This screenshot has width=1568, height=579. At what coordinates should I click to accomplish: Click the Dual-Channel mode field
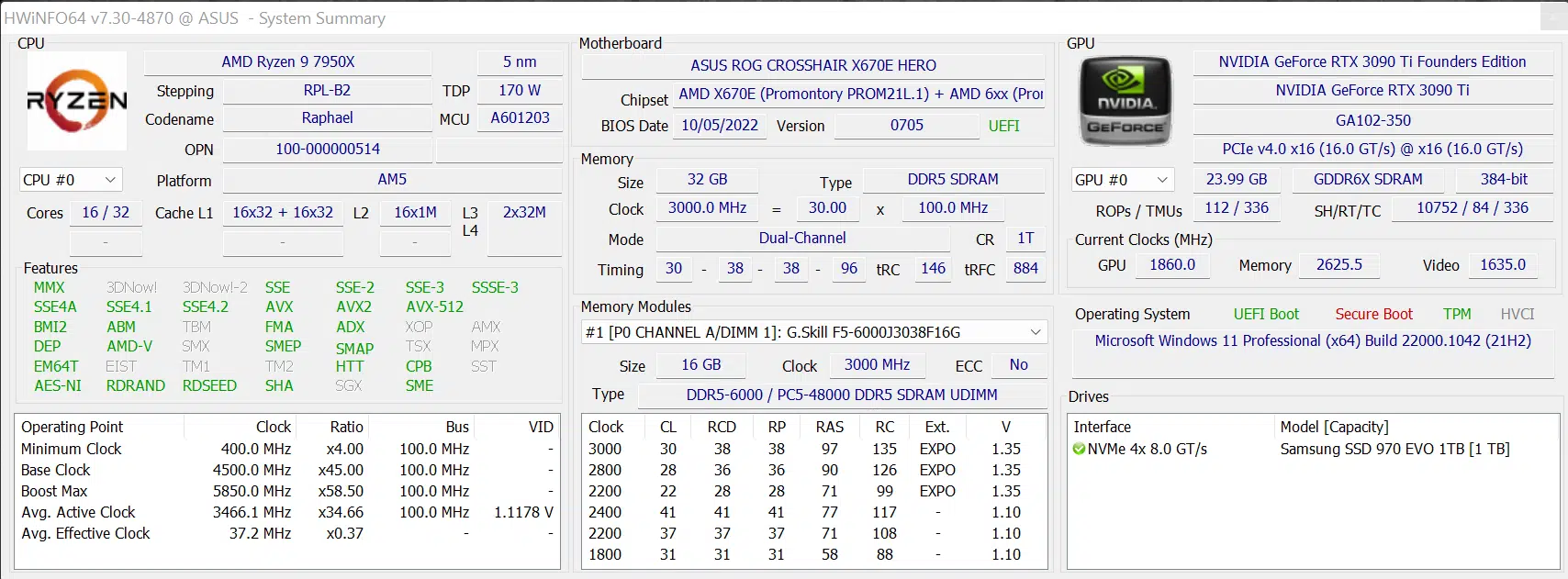(802, 239)
